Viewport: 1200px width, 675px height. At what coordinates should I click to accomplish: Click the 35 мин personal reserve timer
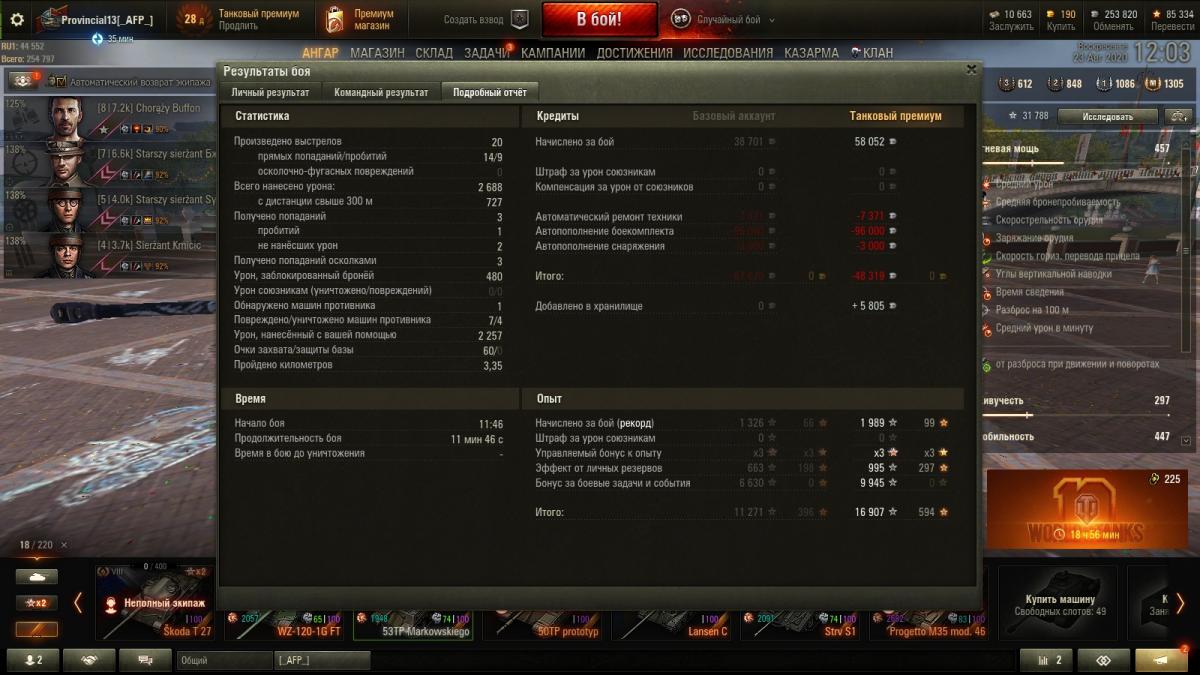point(111,38)
